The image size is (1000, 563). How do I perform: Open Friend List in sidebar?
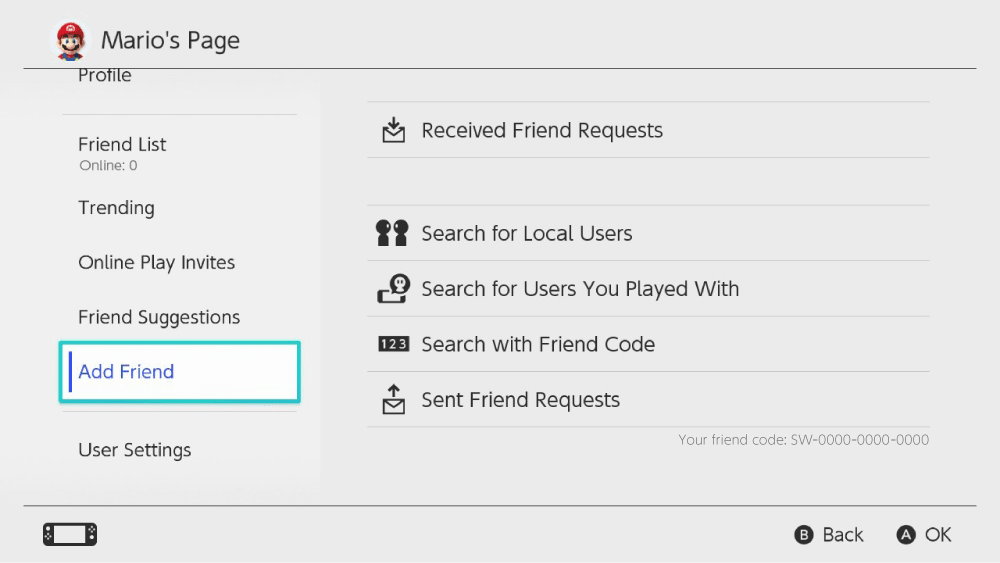pyautogui.click(x=122, y=145)
